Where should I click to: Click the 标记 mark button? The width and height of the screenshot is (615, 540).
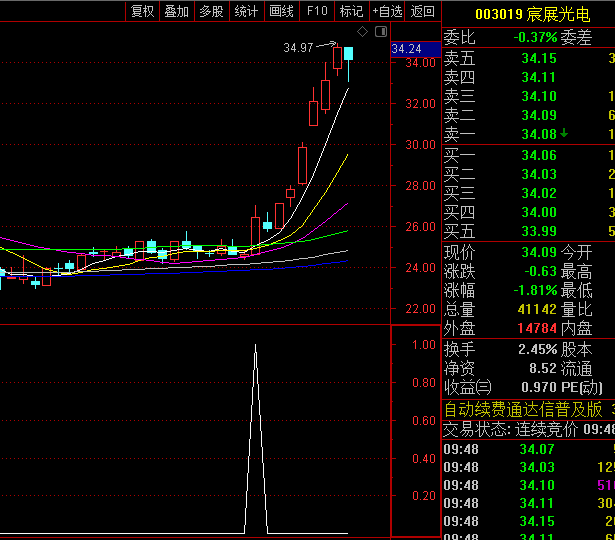coord(351,11)
